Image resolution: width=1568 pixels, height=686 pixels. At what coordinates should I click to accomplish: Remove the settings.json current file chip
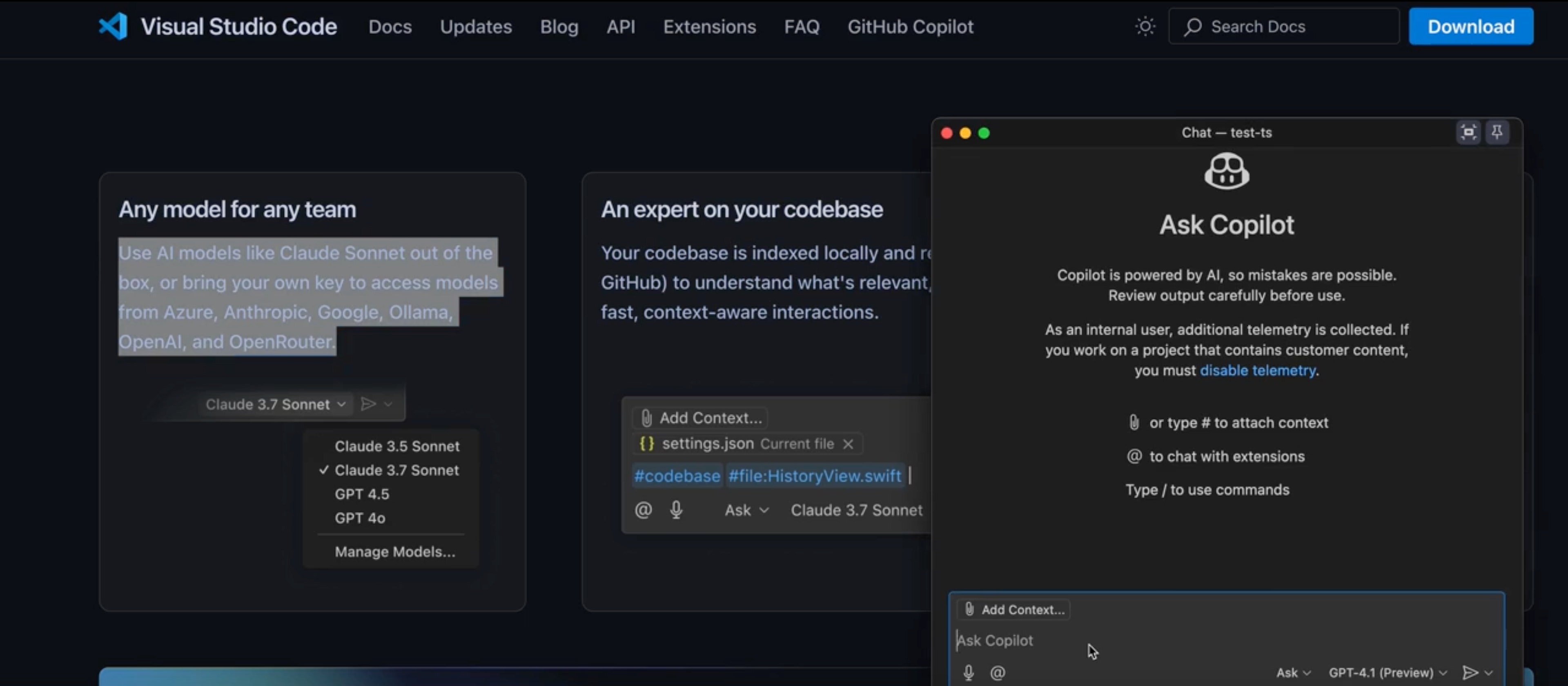(x=848, y=444)
